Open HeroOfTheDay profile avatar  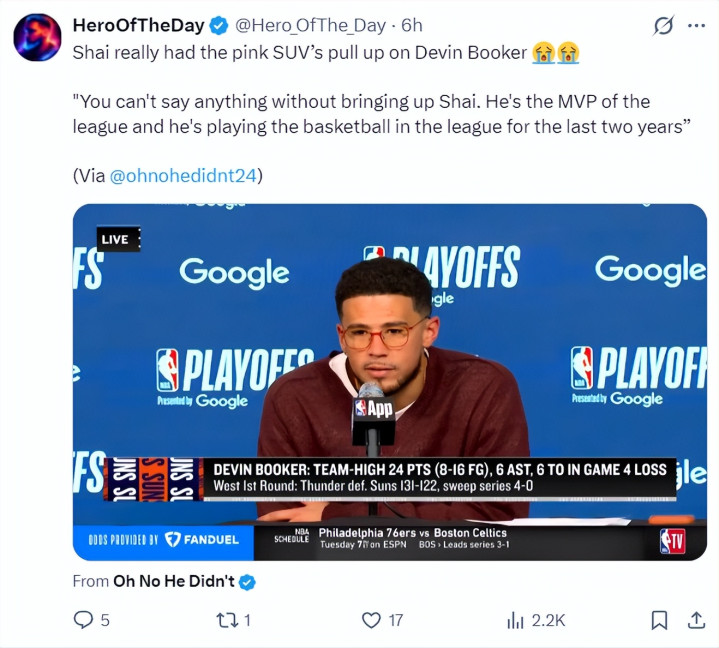point(37,38)
